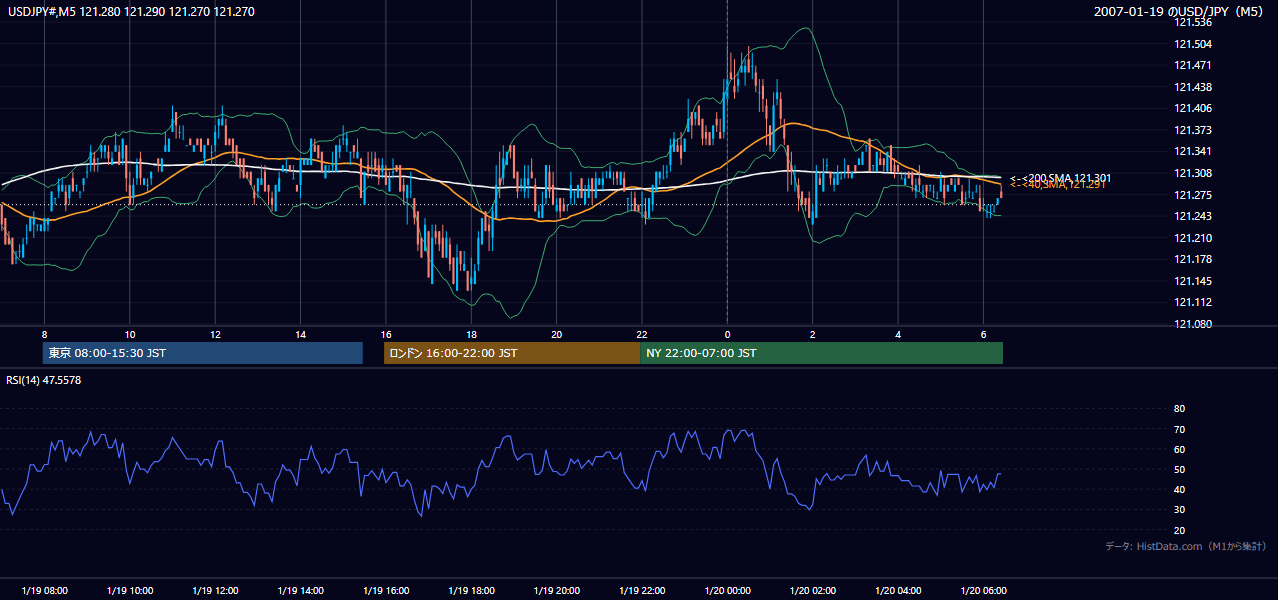Click price axis label 121.112
This screenshot has width=1278, height=600.
tap(1194, 303)
